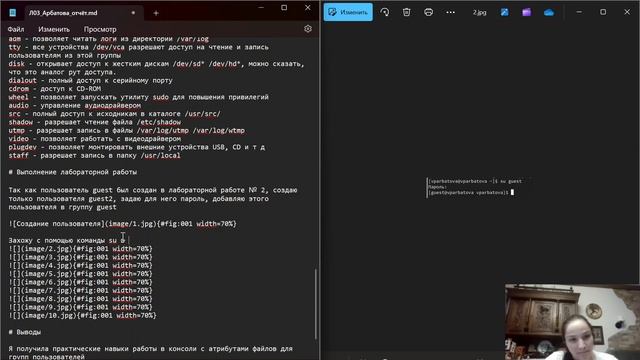Viewport: 640px width, 360px height.
Task: Rotate the image in Photos
Action: click(384, 12)
